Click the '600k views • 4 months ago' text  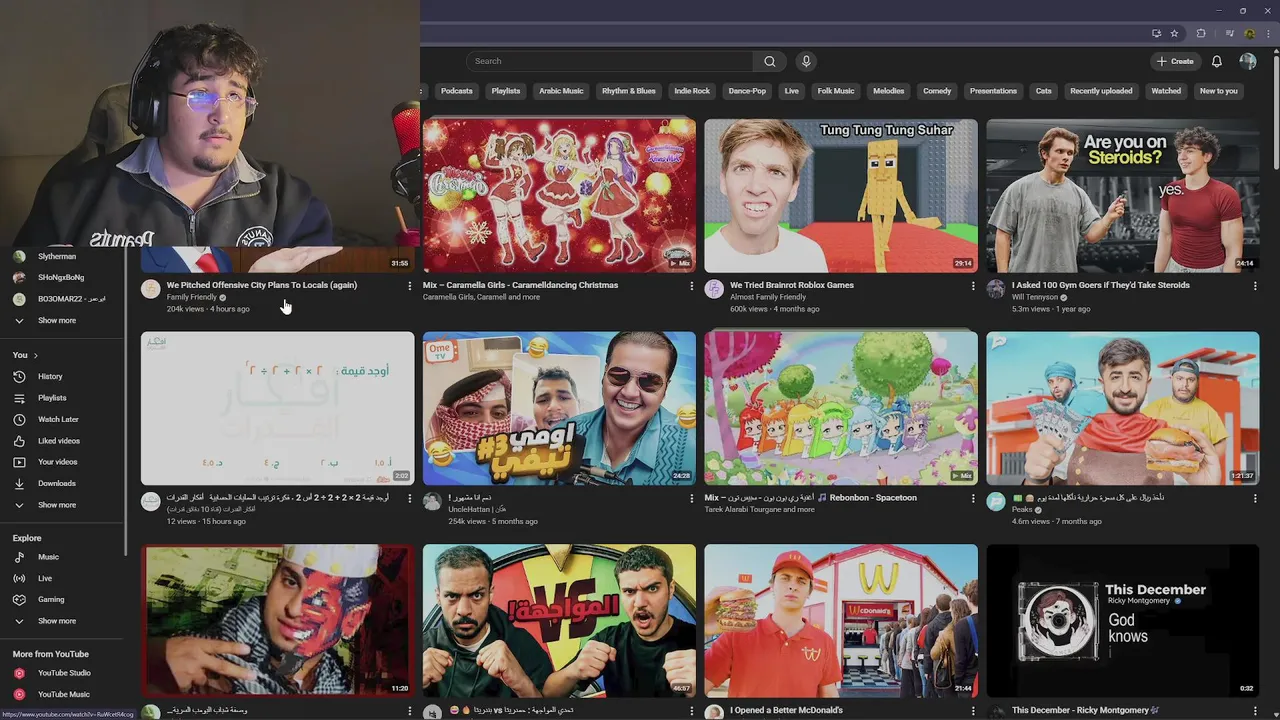(775, 309)
